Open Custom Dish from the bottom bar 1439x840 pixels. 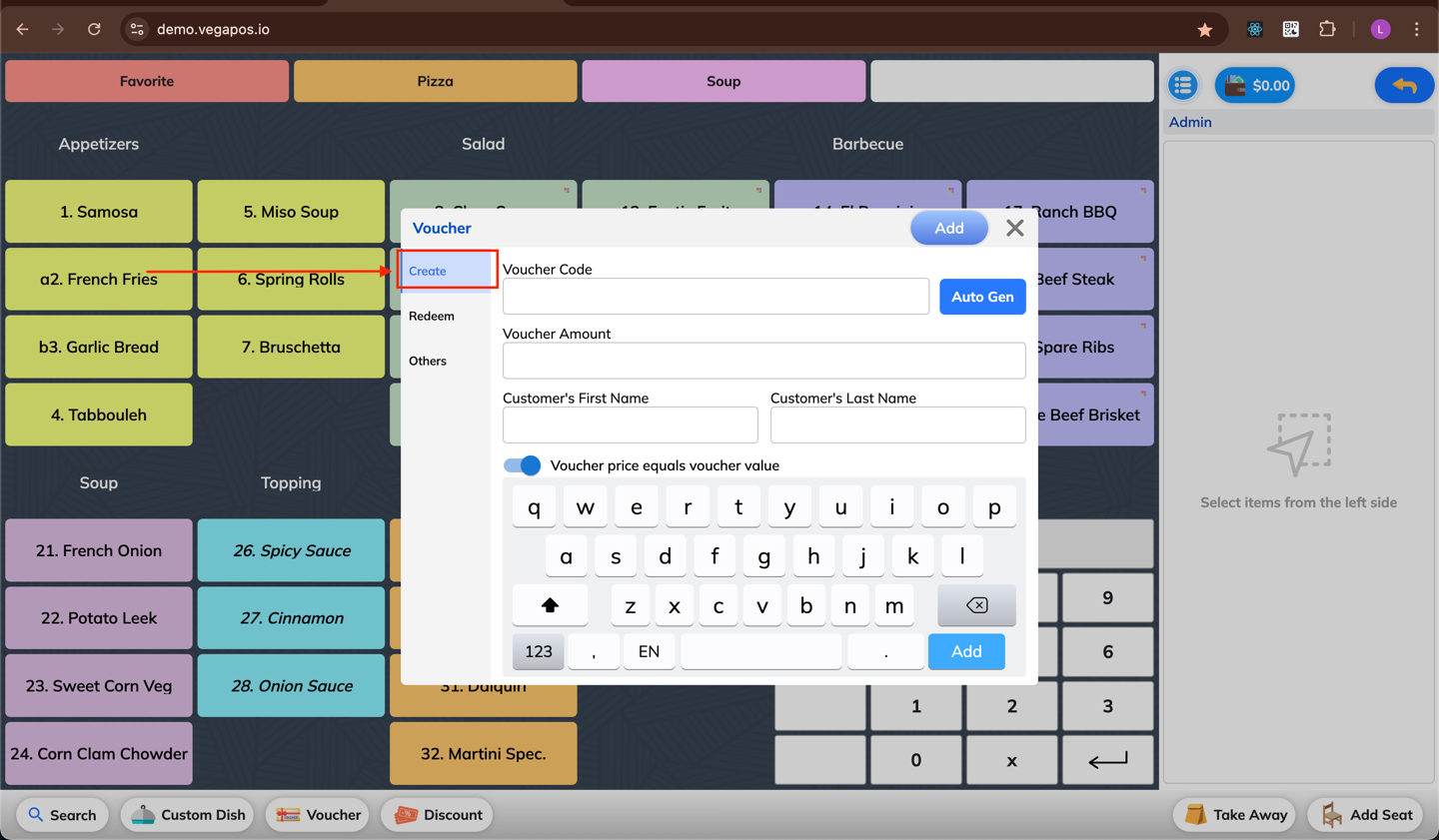tap(188, 815)
